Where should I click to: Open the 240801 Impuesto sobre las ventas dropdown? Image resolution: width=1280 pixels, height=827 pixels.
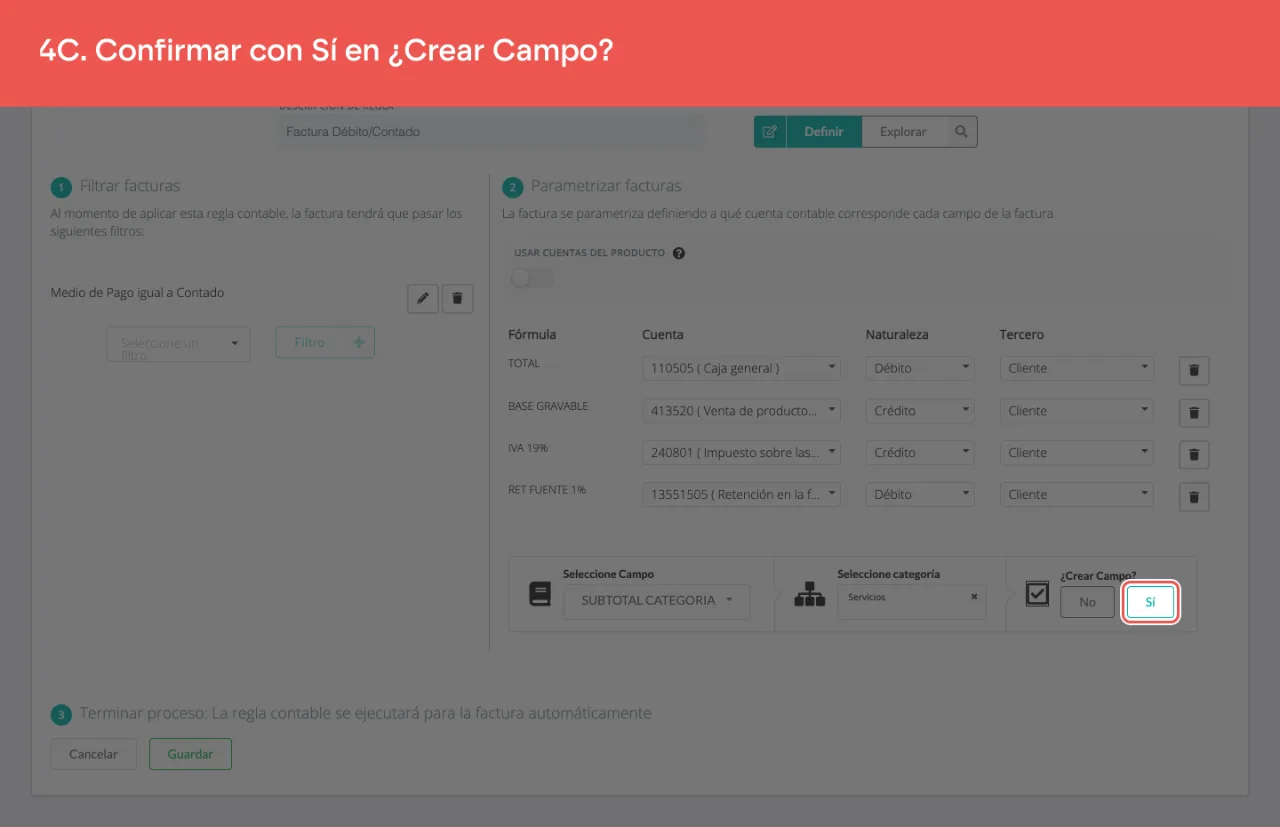click(742, 452)
